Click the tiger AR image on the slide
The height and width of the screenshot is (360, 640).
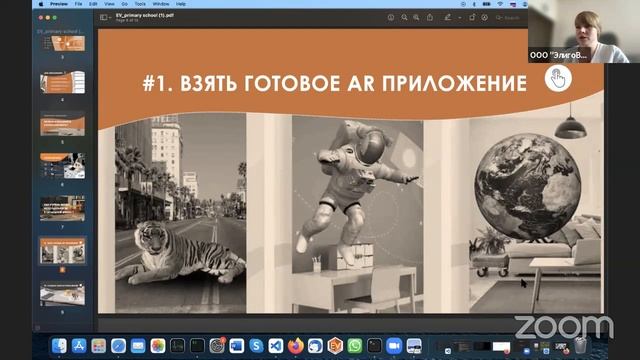[x=180, y=213]
